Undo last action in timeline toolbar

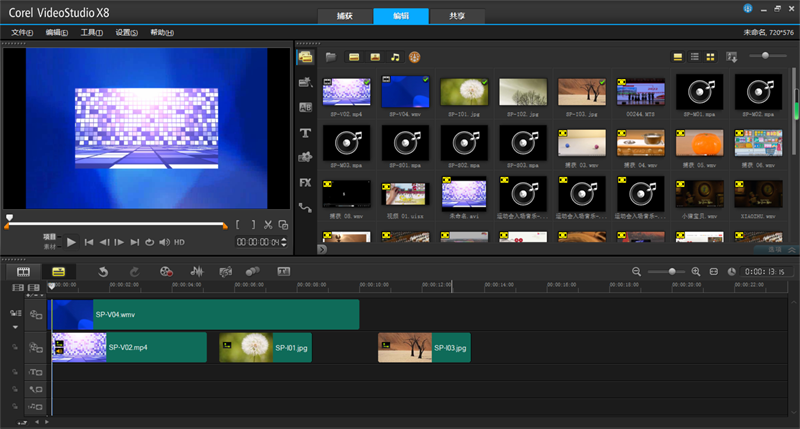pyautogui.click(x=103, y=271)
